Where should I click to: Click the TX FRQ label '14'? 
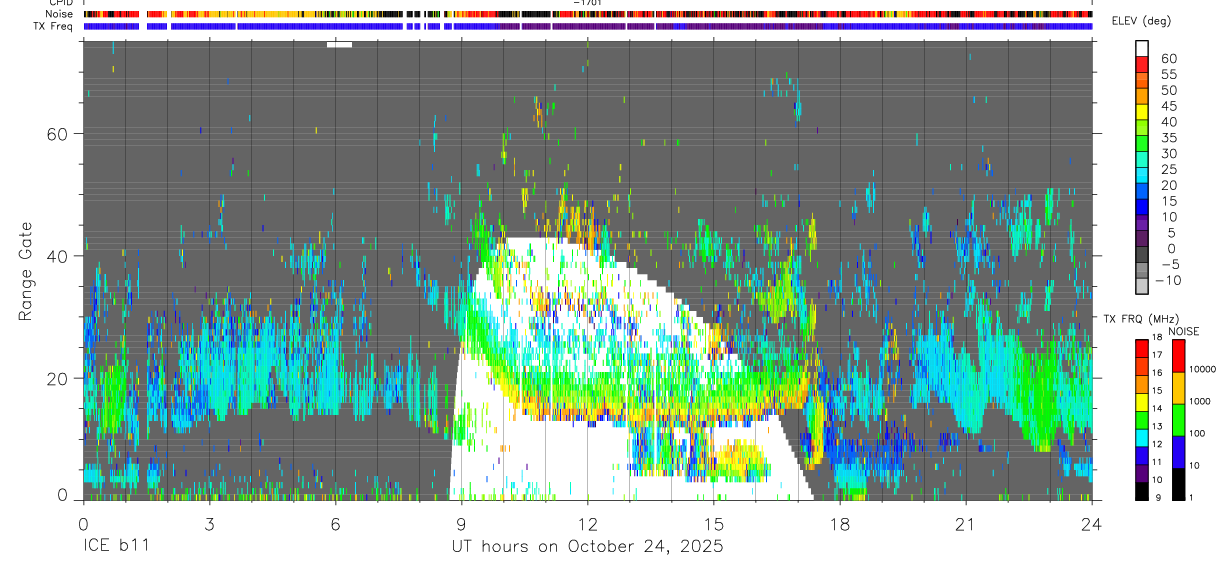(x=1157, y=408)
